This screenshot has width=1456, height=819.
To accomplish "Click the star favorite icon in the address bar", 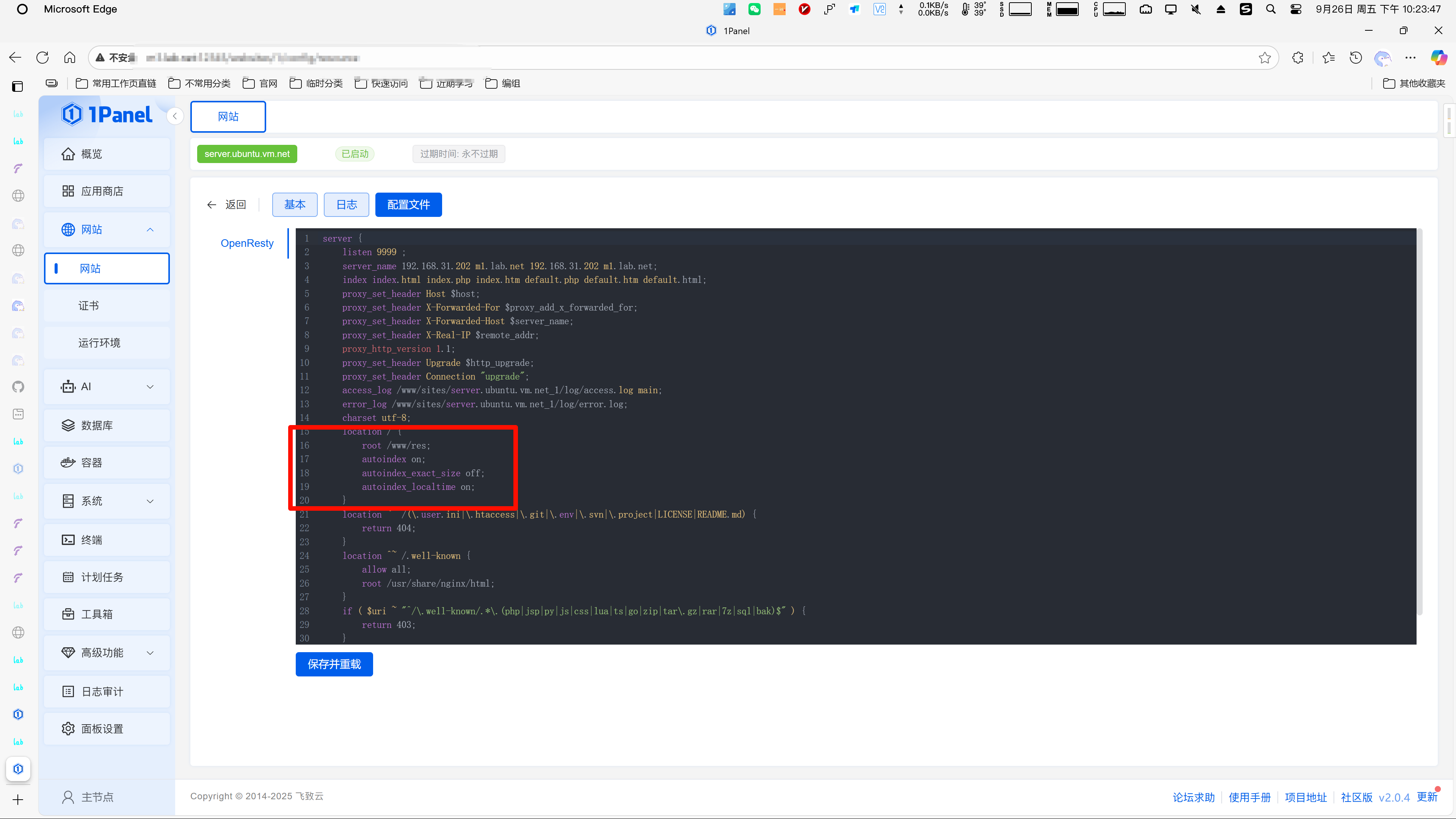I will (1265, 58).
